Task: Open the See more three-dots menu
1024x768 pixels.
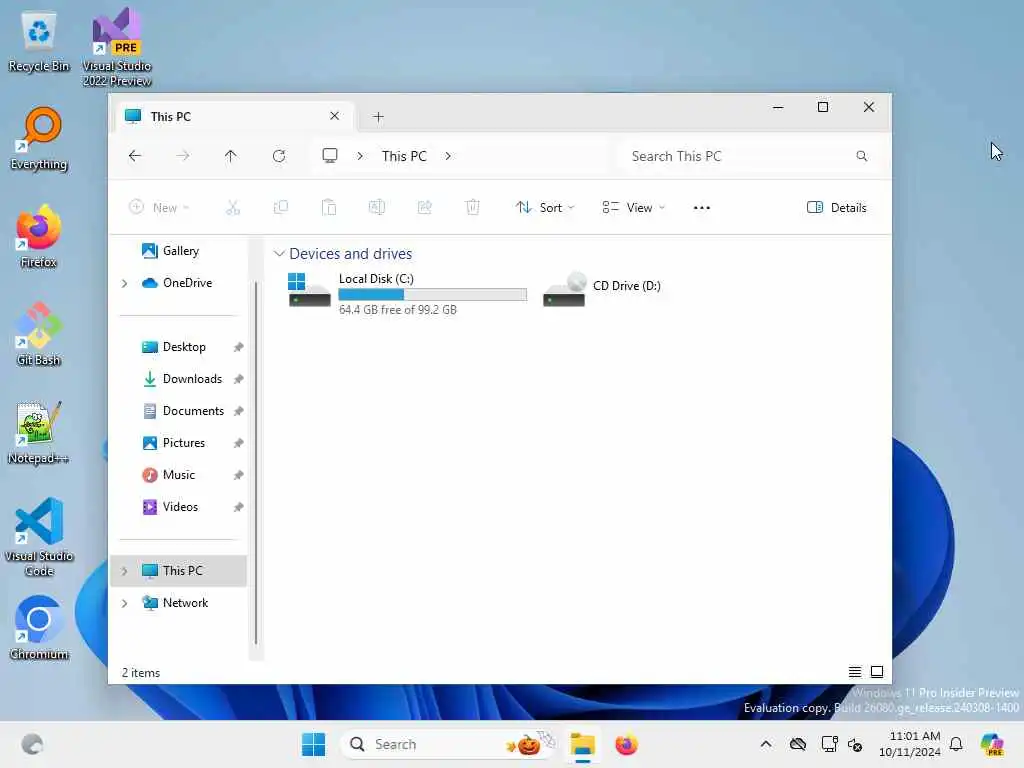Action: tap(701, 208)
